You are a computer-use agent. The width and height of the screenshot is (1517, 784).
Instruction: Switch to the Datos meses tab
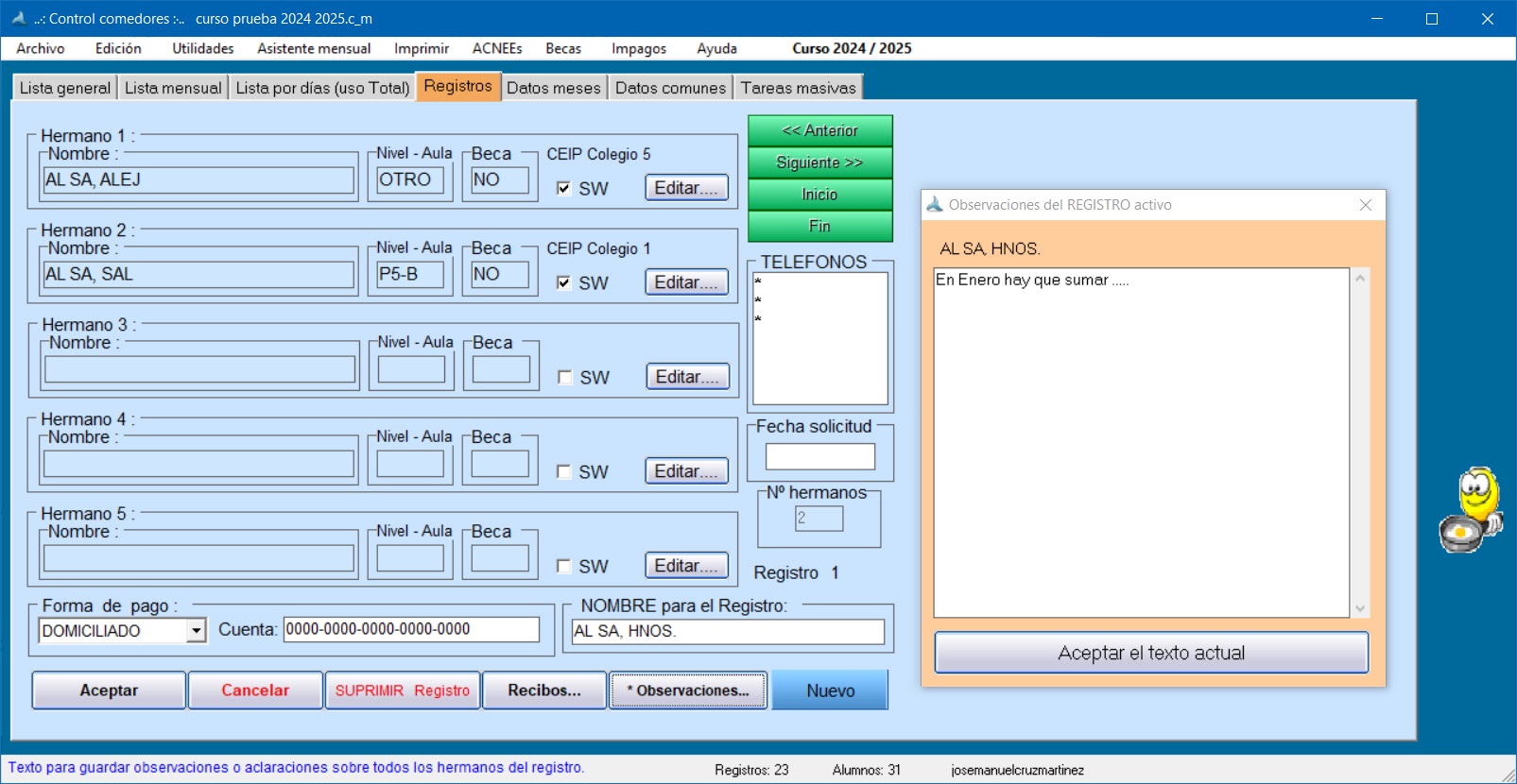[x=553, y=88]
